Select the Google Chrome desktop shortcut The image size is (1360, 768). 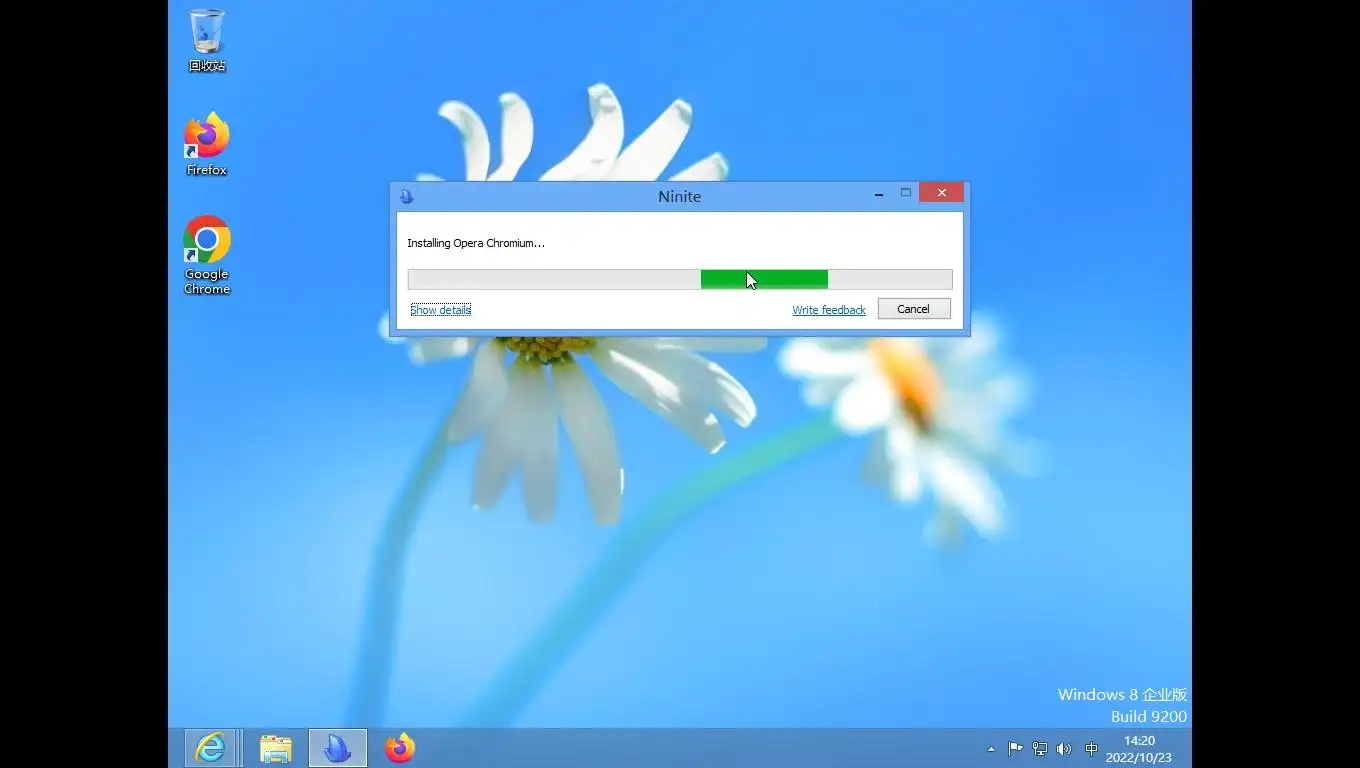(x=207, y=255)
